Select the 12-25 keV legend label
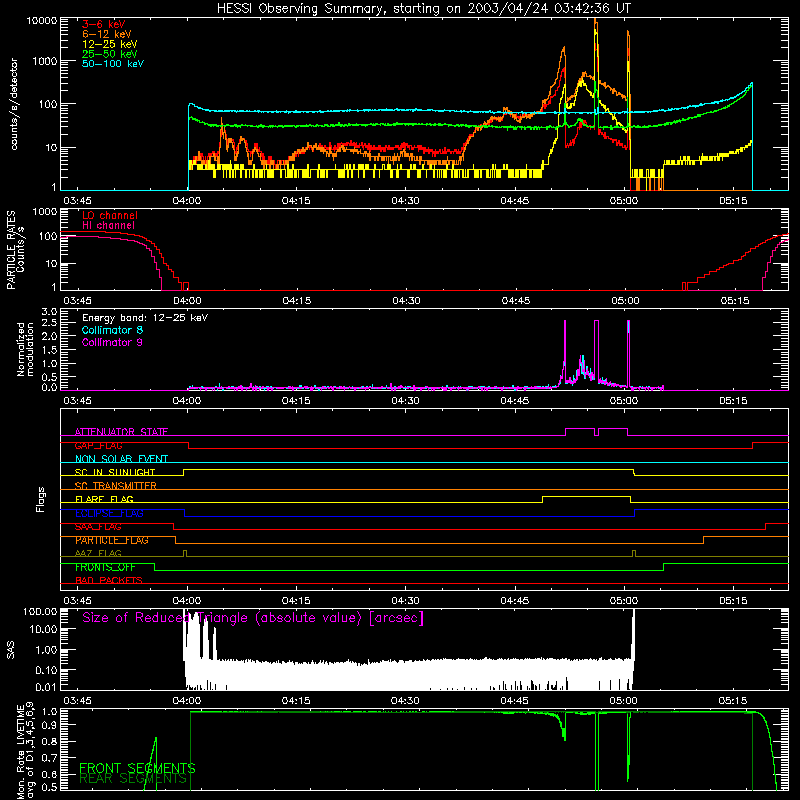This screenshot has width=800, height=800. pyautogui.click(x=110, y=44)
